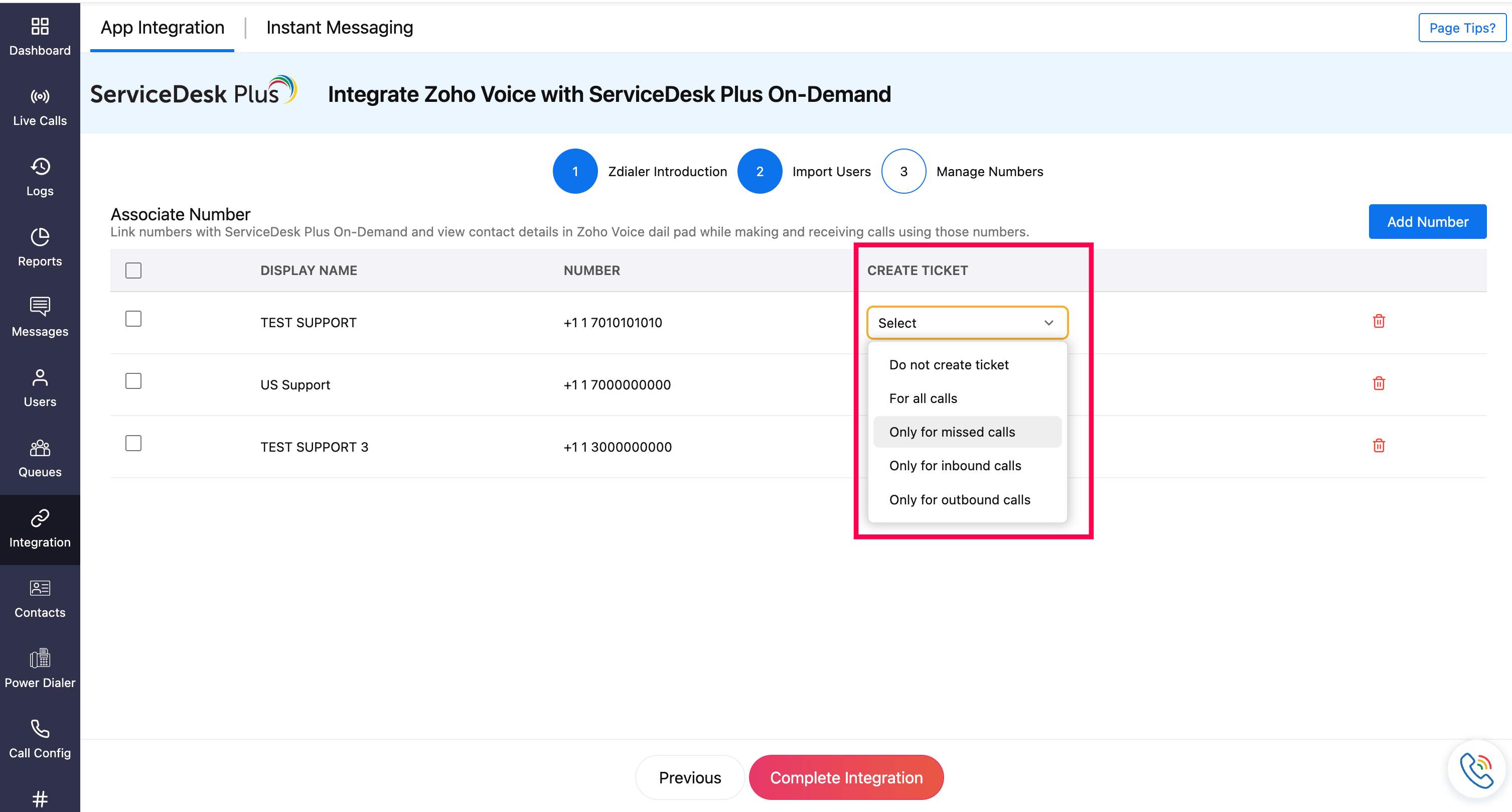
Task: Switch to the Instant Messaging tab
Action: (x=339, y=28)
